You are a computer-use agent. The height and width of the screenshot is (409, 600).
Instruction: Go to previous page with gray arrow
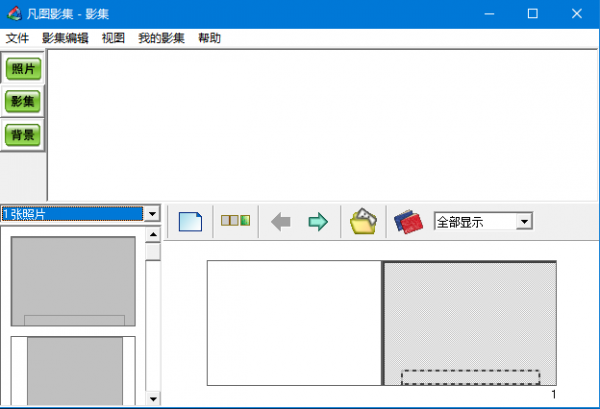click(280, 222)
